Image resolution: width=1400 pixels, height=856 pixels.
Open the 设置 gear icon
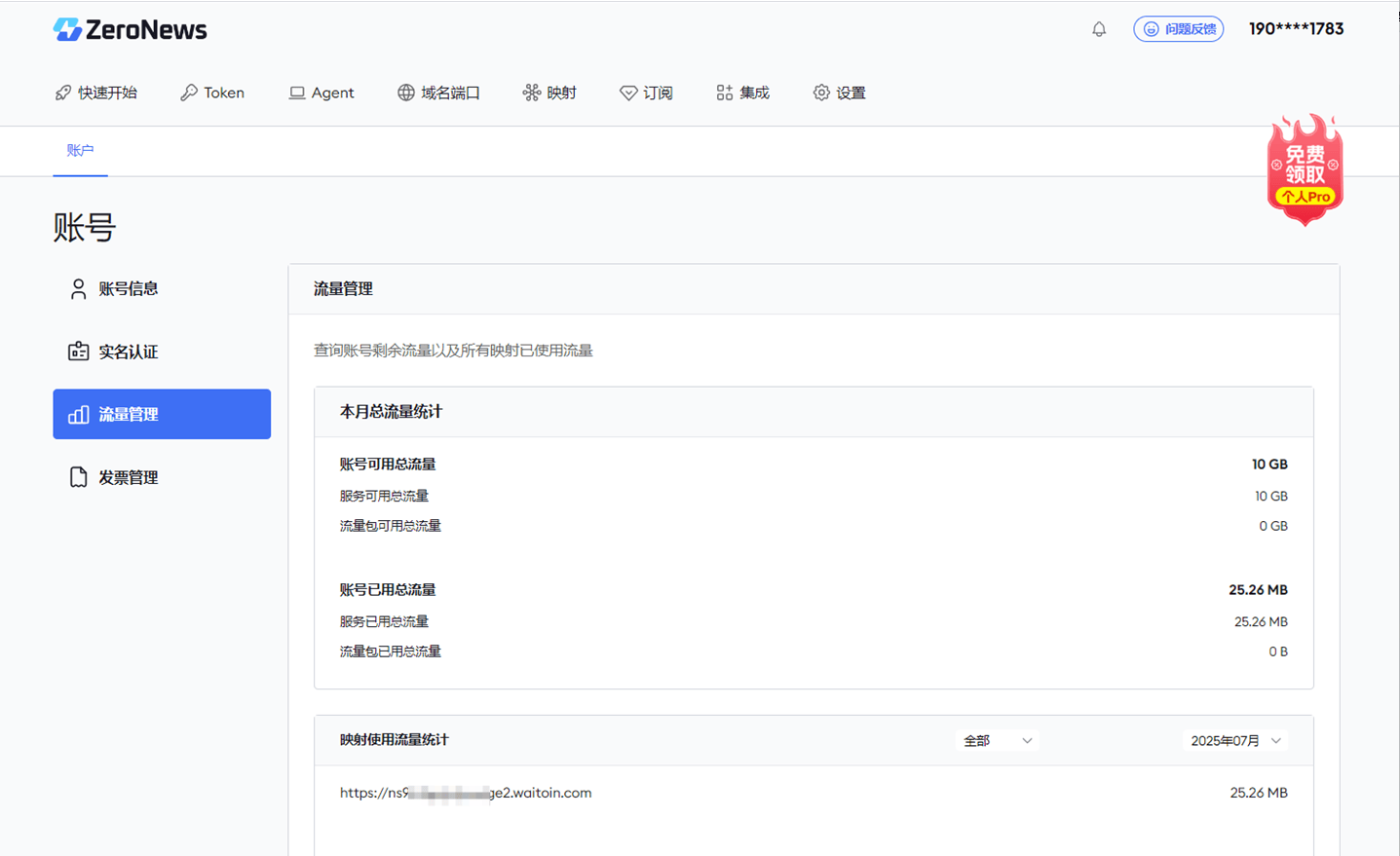pyautogui.click(x=821, y=93)
